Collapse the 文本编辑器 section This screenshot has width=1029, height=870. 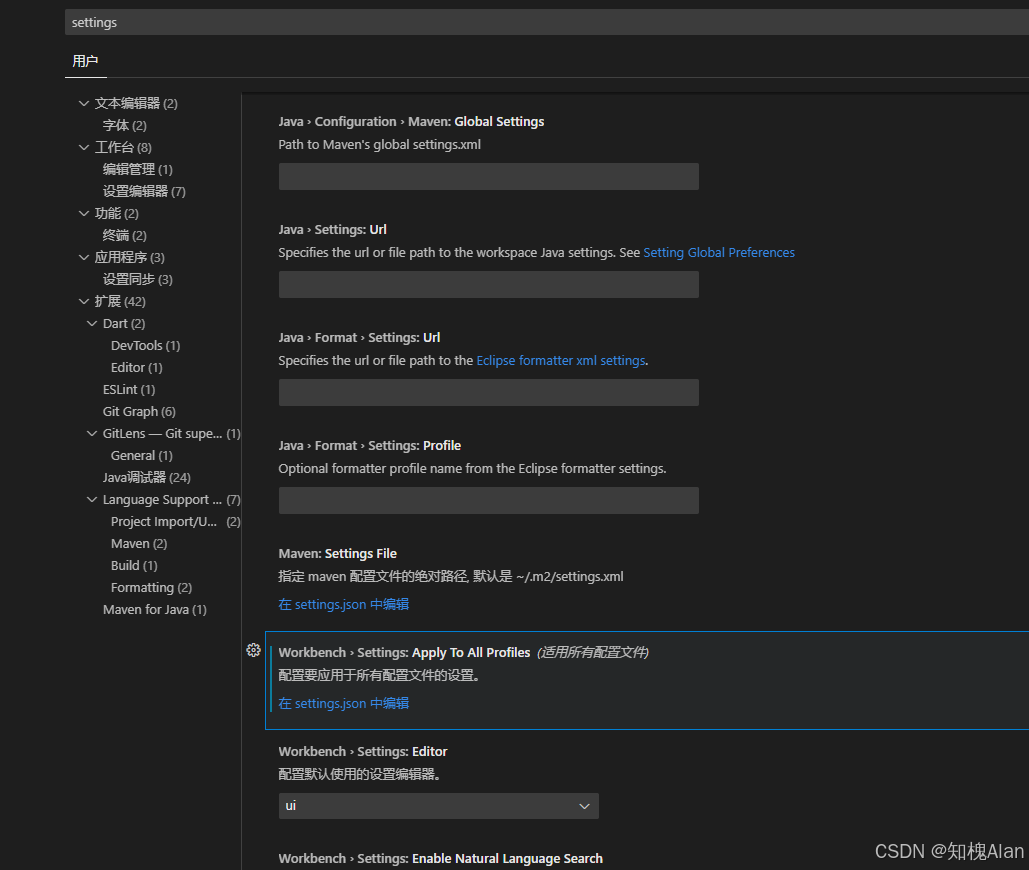coord(84,102)
